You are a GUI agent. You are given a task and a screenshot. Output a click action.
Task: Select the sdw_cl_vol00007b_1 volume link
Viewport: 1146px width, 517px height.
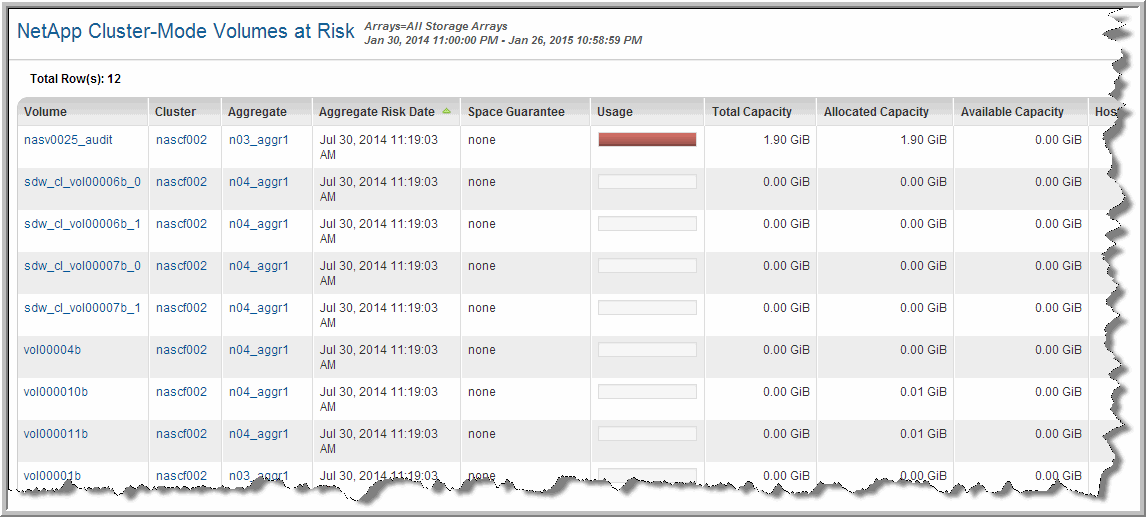(x=82, y=308)
